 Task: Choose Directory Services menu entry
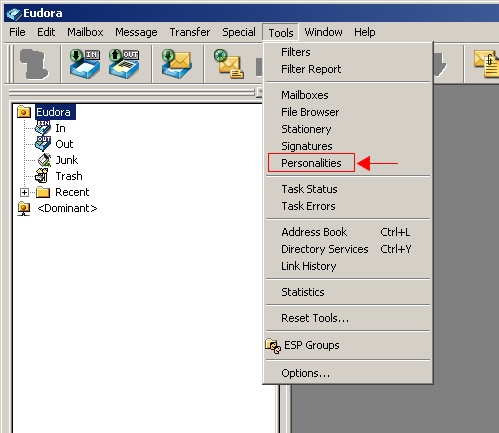(x=348, y=249)
